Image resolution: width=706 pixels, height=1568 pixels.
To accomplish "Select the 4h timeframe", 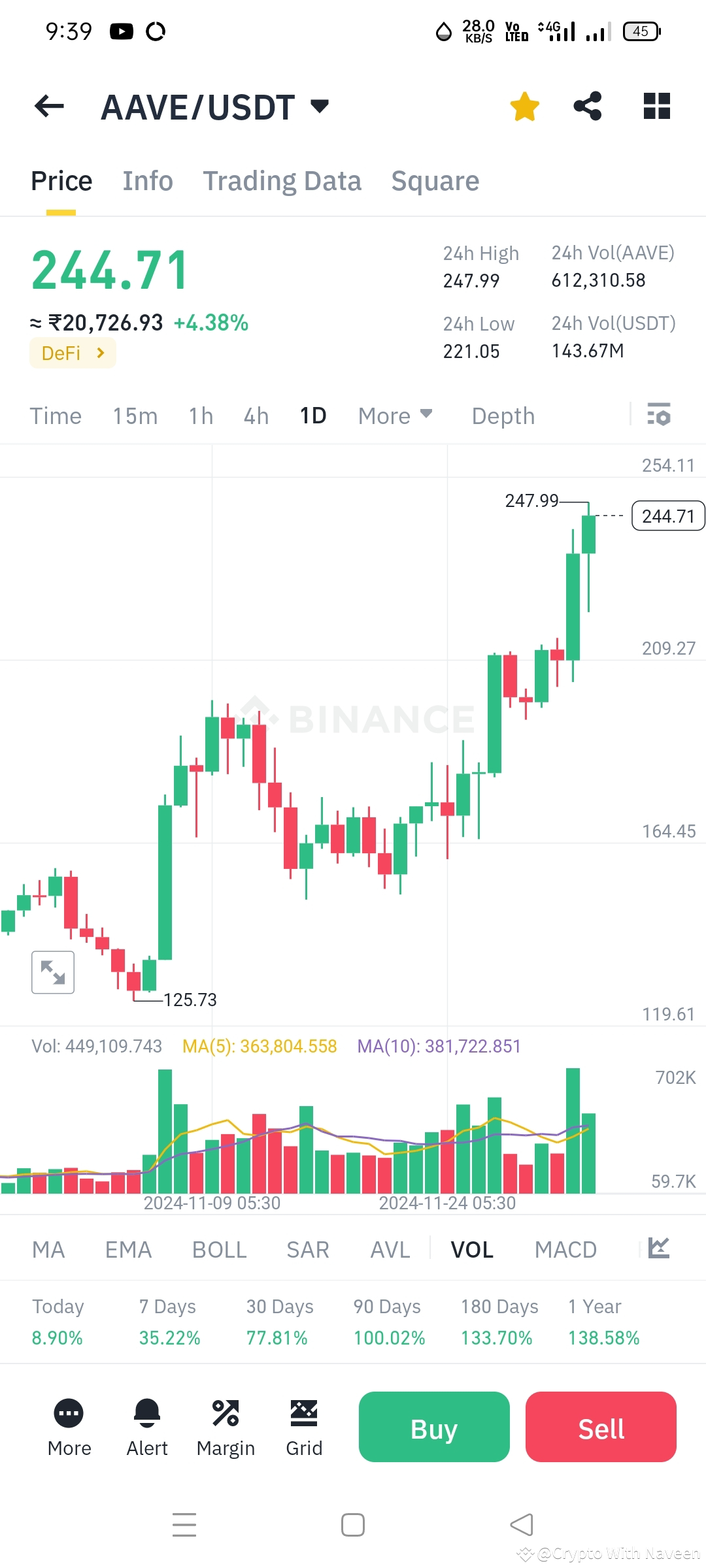I will tap(255, 416).
